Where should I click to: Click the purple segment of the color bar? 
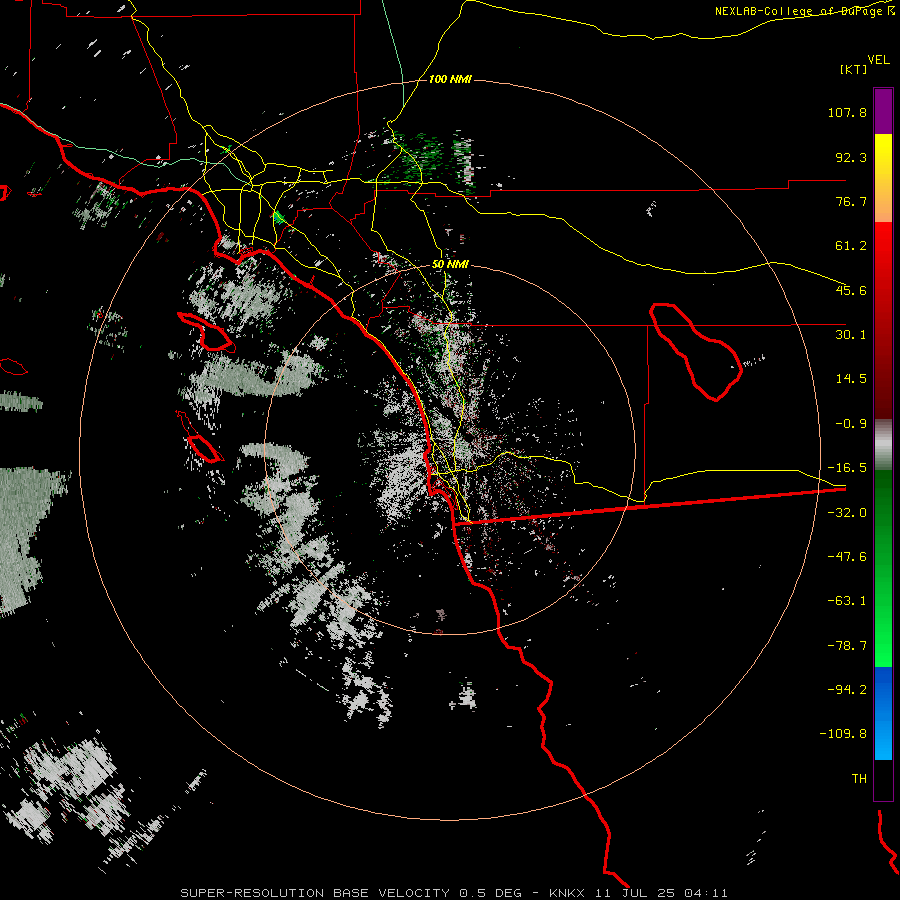883,111
